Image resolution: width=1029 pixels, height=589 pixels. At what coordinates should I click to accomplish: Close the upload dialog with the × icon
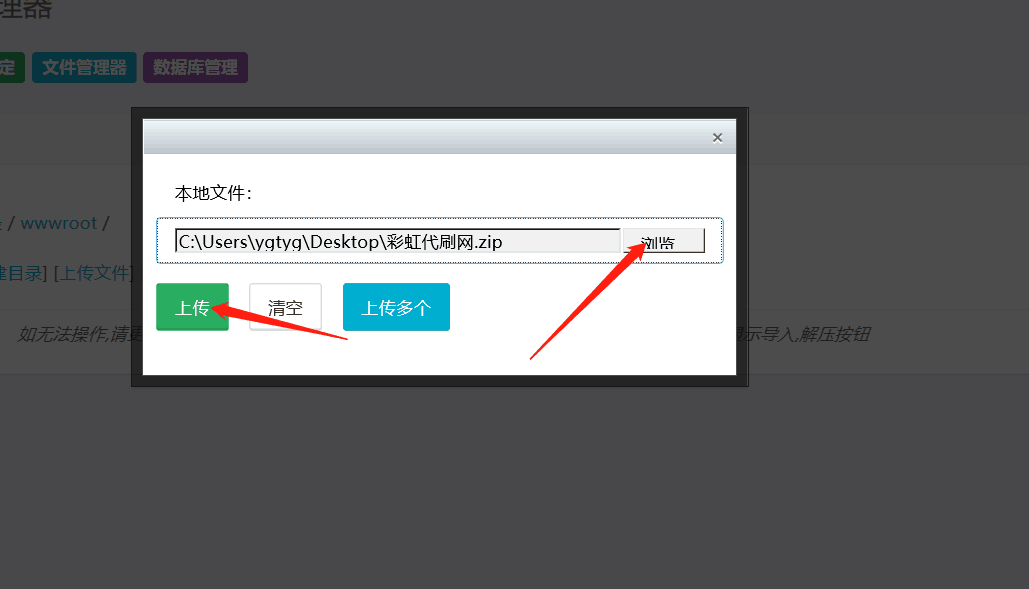click(717, 138)
